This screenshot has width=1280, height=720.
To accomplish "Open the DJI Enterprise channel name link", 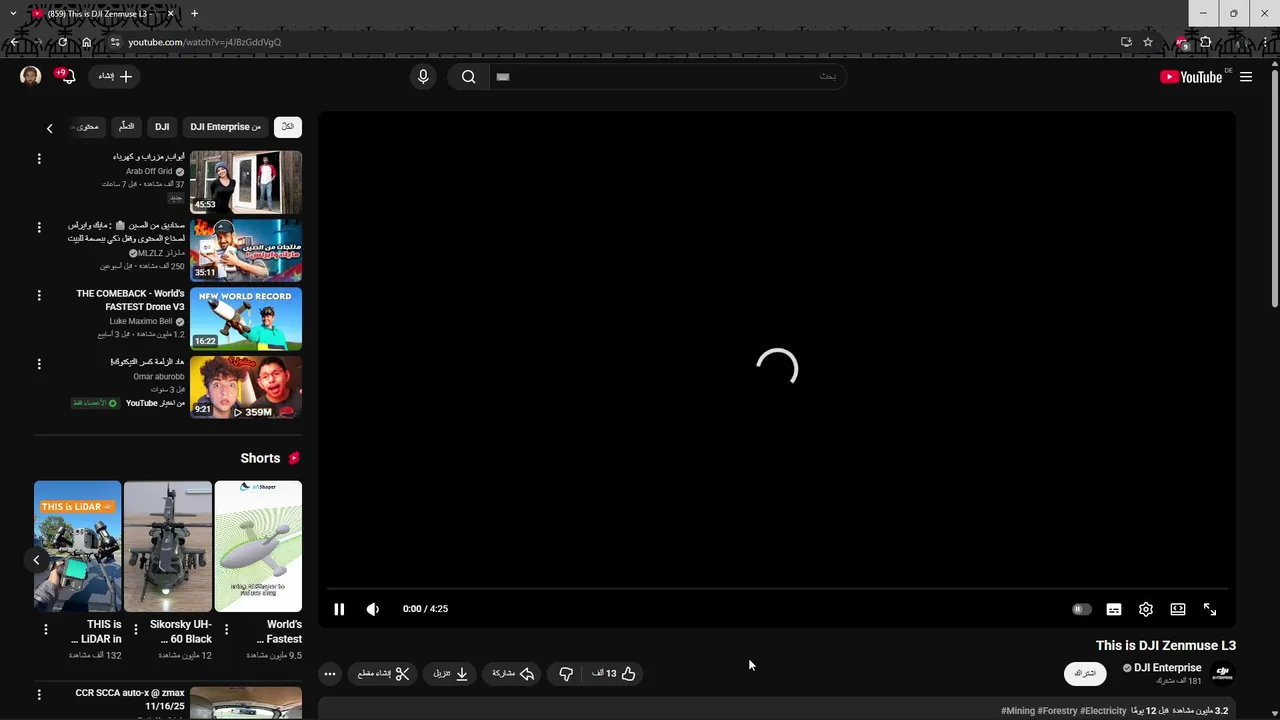I will 1167,668.
